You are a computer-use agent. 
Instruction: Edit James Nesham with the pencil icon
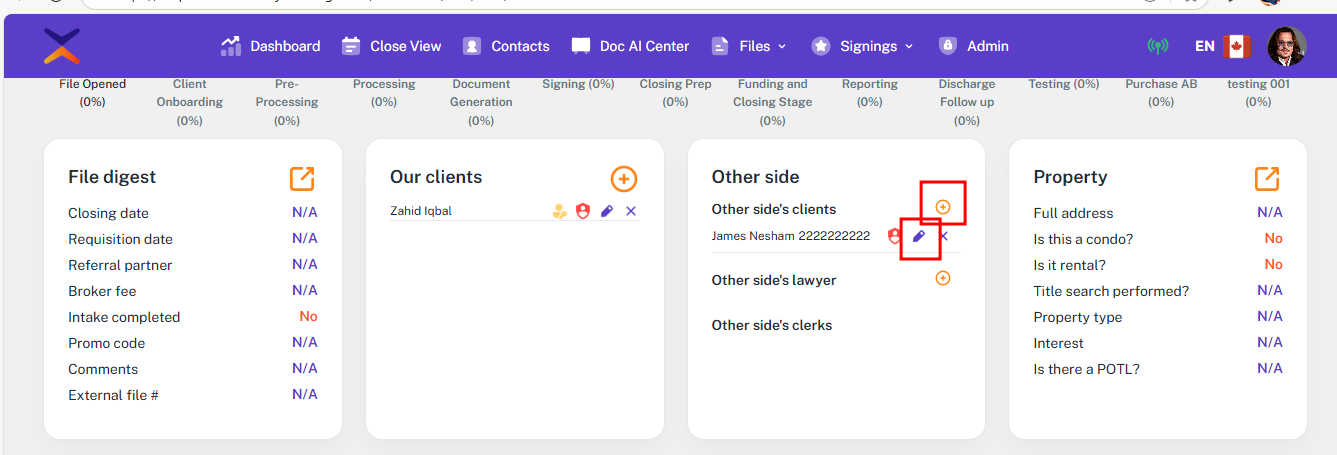pyautogui.click(x=919, y=236)
